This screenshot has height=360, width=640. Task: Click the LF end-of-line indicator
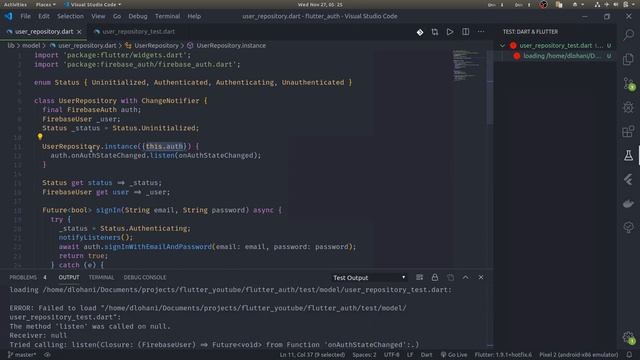[410, 355]
